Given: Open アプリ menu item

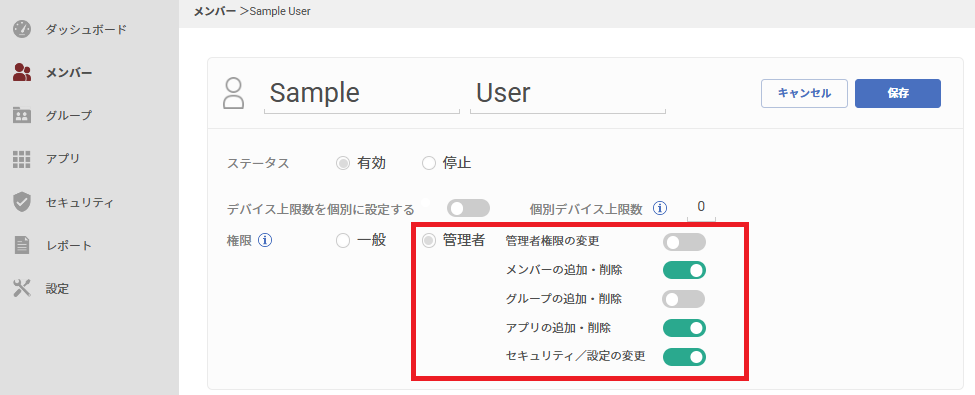Looking at the screenshot, I should click(63, 159).
